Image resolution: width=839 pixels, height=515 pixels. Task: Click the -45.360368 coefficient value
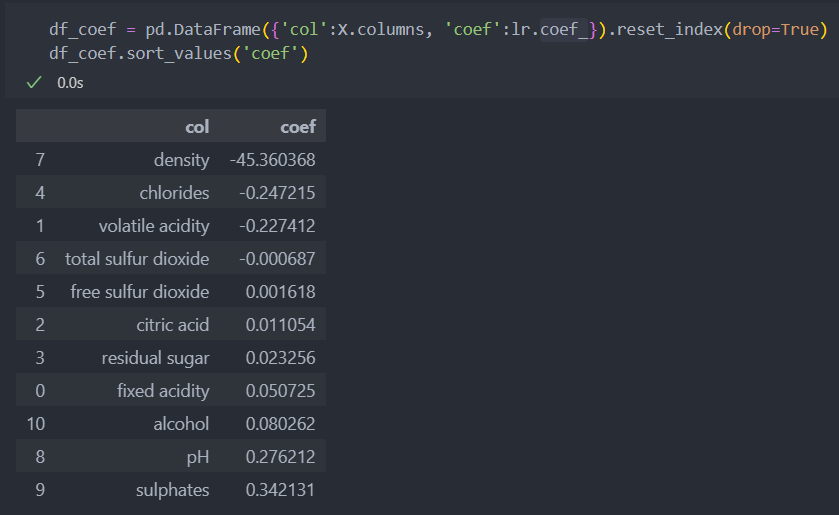click(272, 160)
